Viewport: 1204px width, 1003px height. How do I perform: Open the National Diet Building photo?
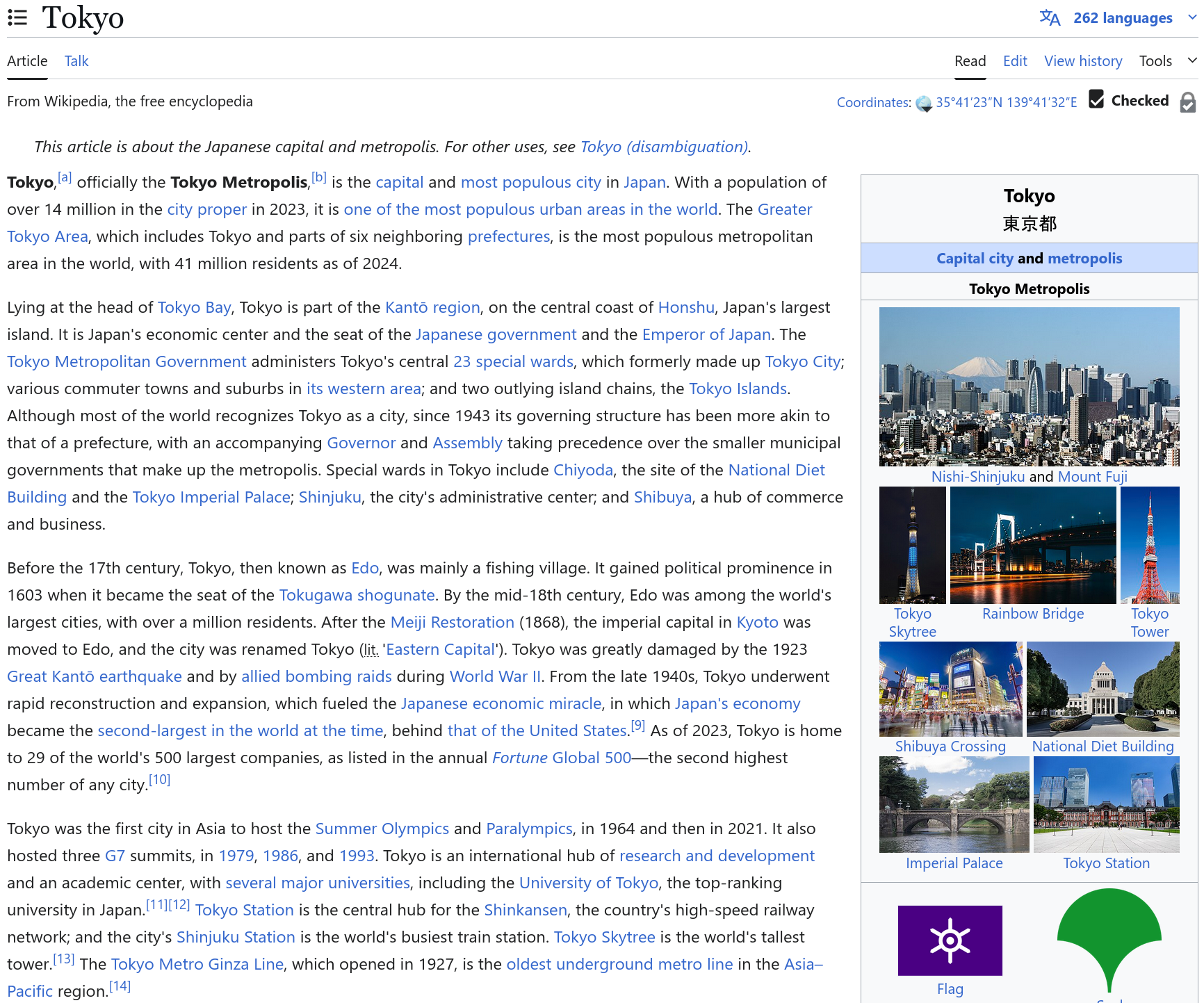click(x=1103, y=689)
